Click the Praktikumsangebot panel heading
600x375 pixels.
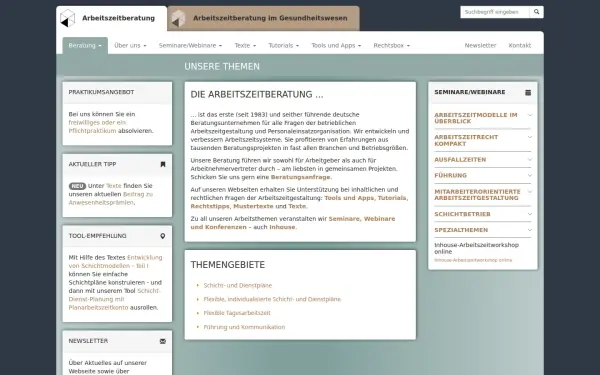[101, 92]
